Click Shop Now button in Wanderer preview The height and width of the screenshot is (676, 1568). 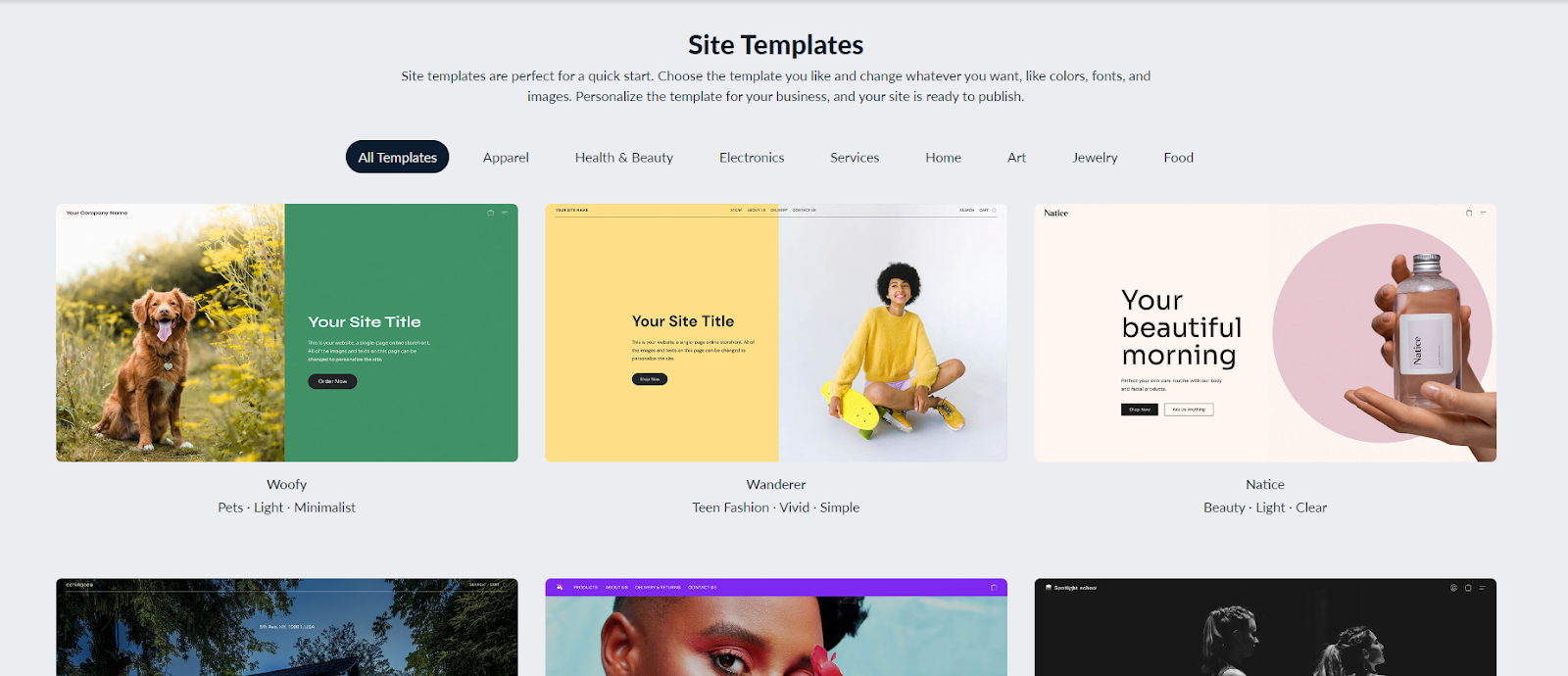pos(650,379)
